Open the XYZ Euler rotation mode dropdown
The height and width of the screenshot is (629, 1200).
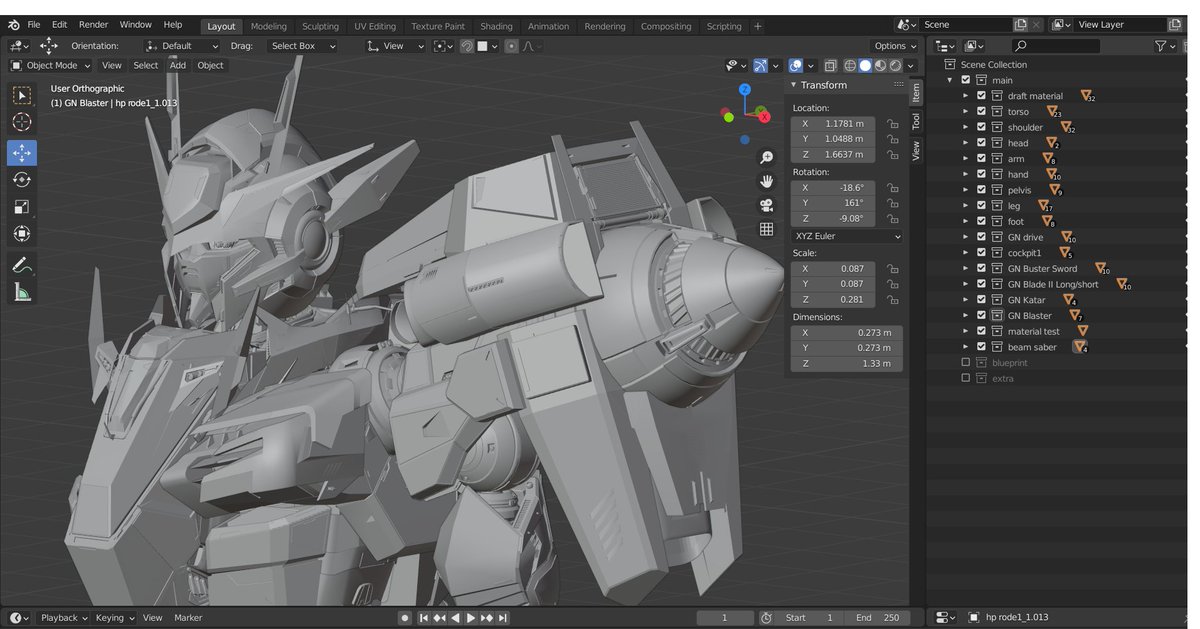(847, 236)
